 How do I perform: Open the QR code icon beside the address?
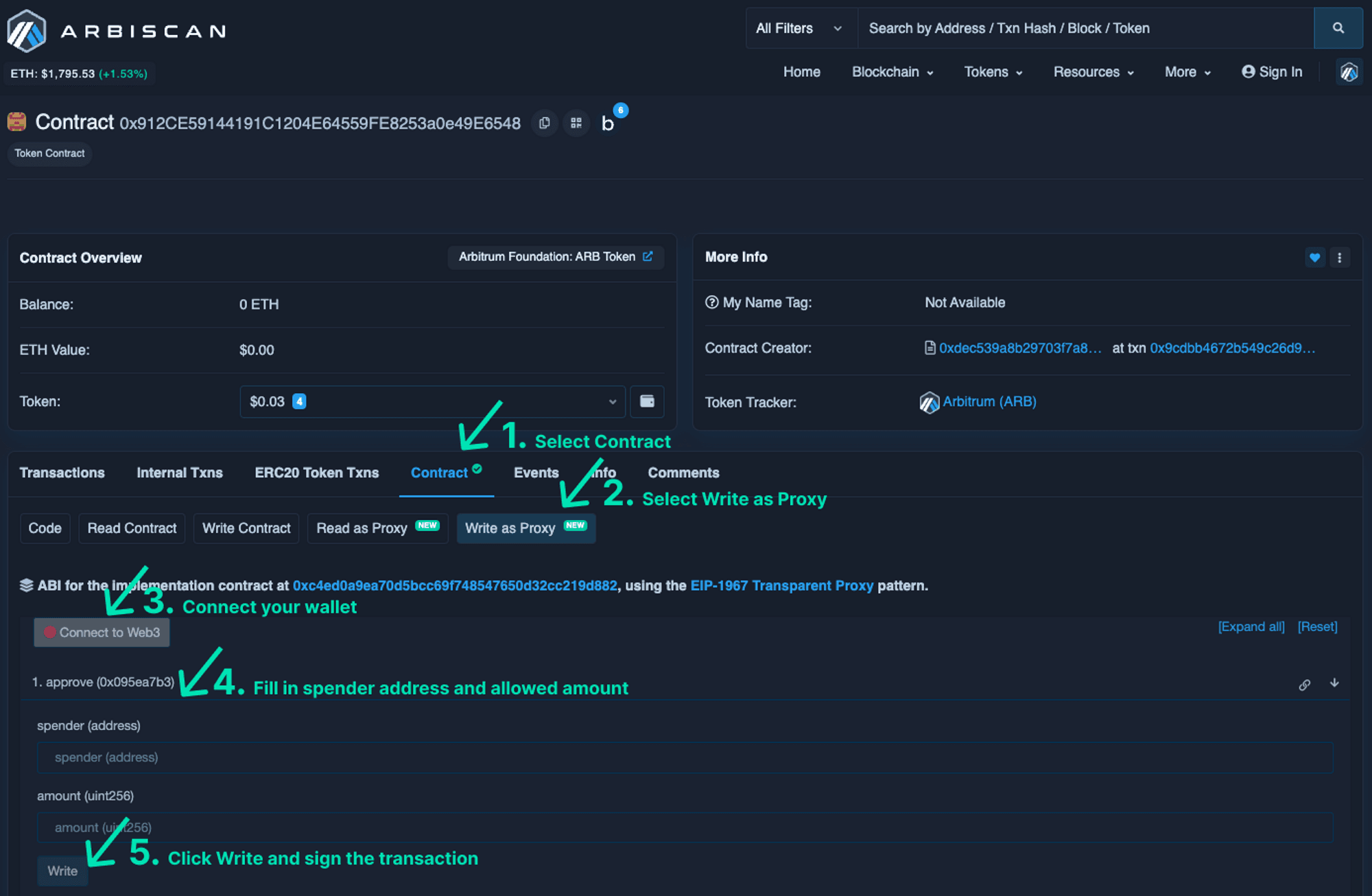pyautogui.click(x=576, y=123)
